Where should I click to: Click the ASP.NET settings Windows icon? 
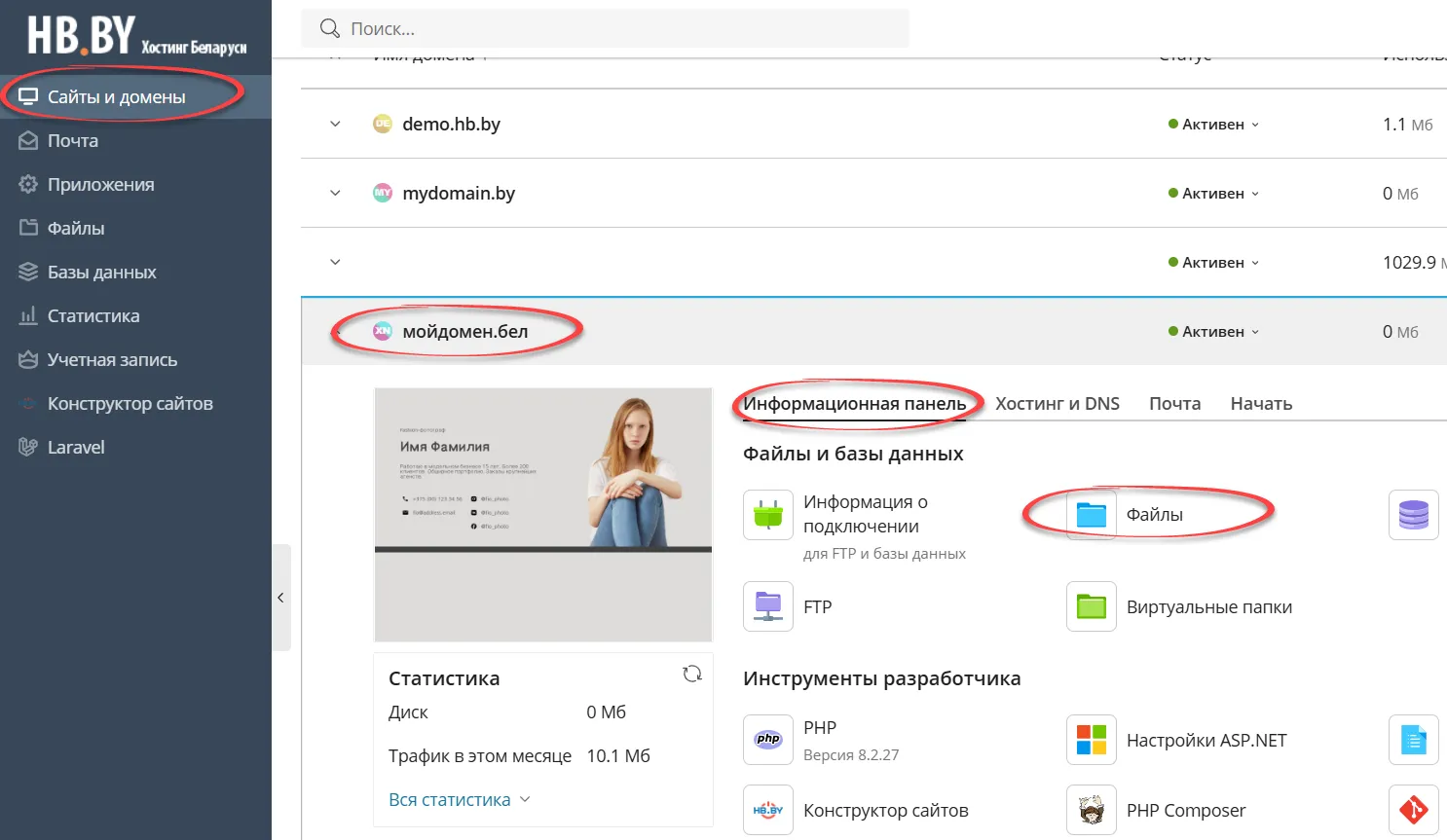[x=1091, y=740]
